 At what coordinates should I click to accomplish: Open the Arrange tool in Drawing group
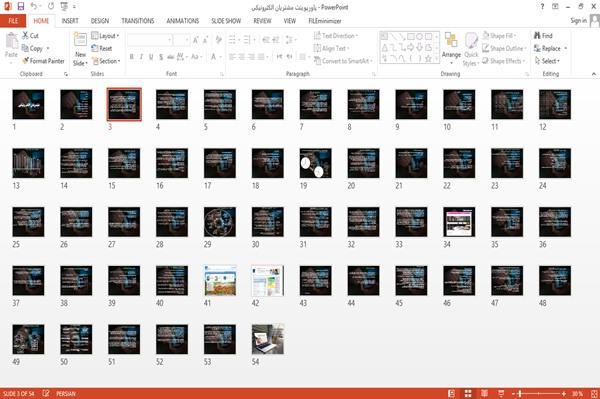pyautogui.click(x=451, y=47)
